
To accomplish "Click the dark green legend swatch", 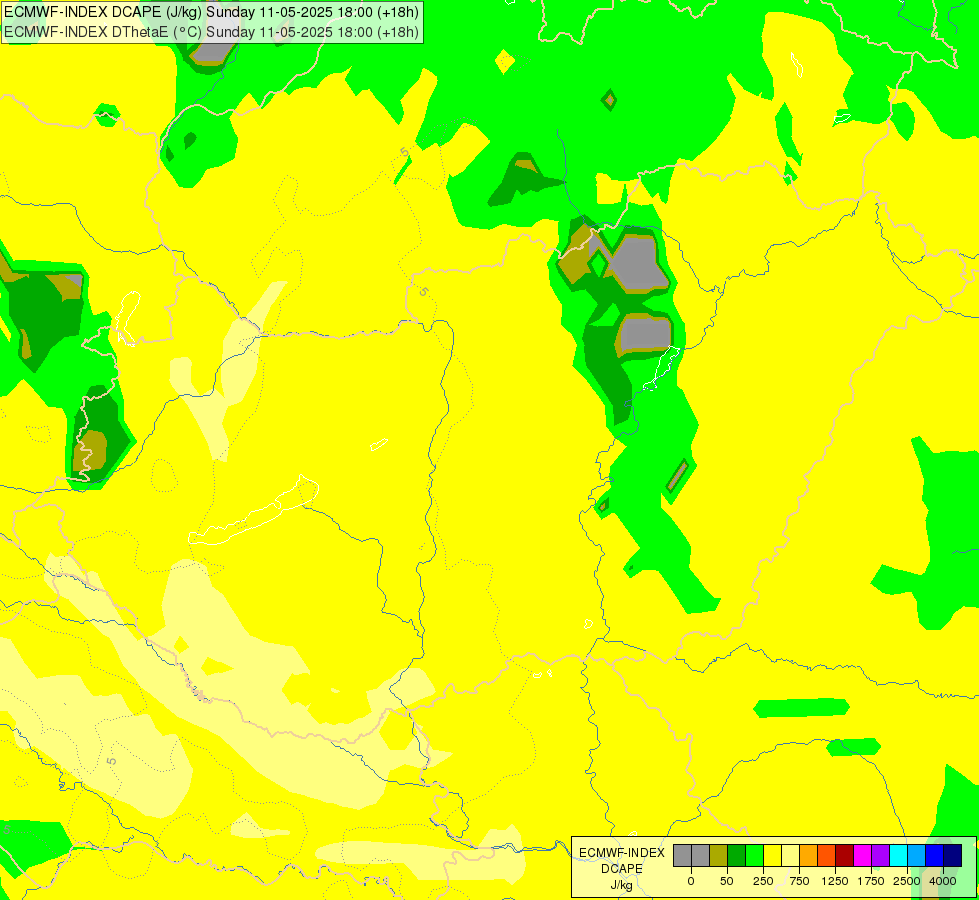I will tap(737, 855).
